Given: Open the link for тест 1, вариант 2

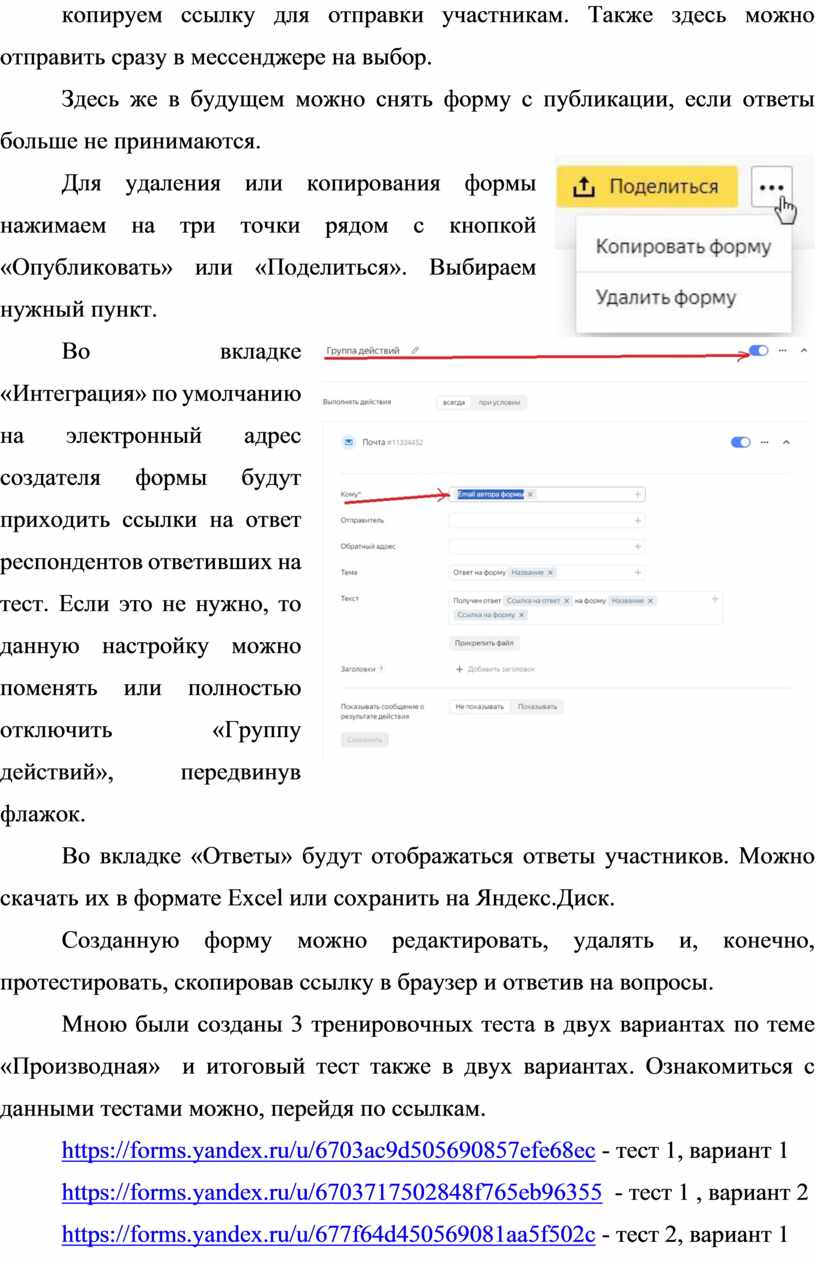Looking at the screenshot, I should [332, 1191].
